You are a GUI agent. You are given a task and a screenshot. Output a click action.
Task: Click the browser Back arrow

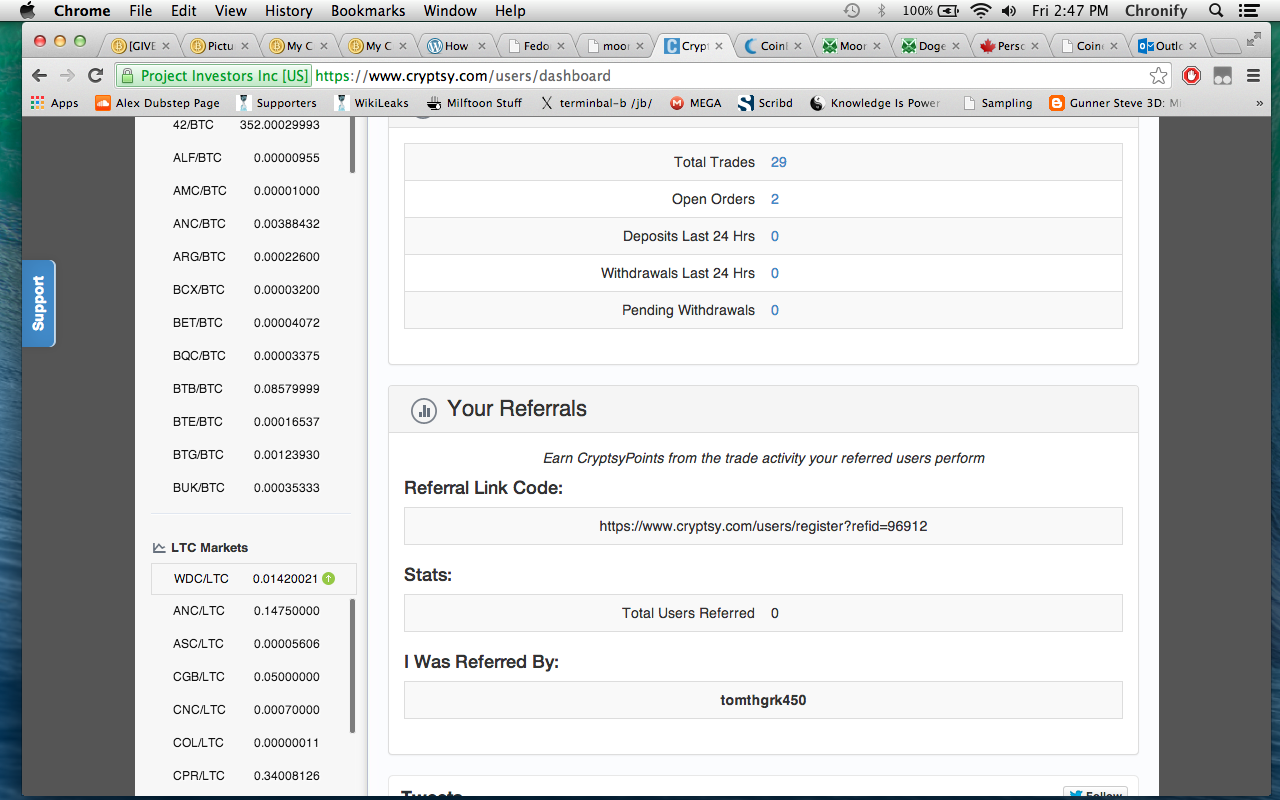click(x=39, y=76)
